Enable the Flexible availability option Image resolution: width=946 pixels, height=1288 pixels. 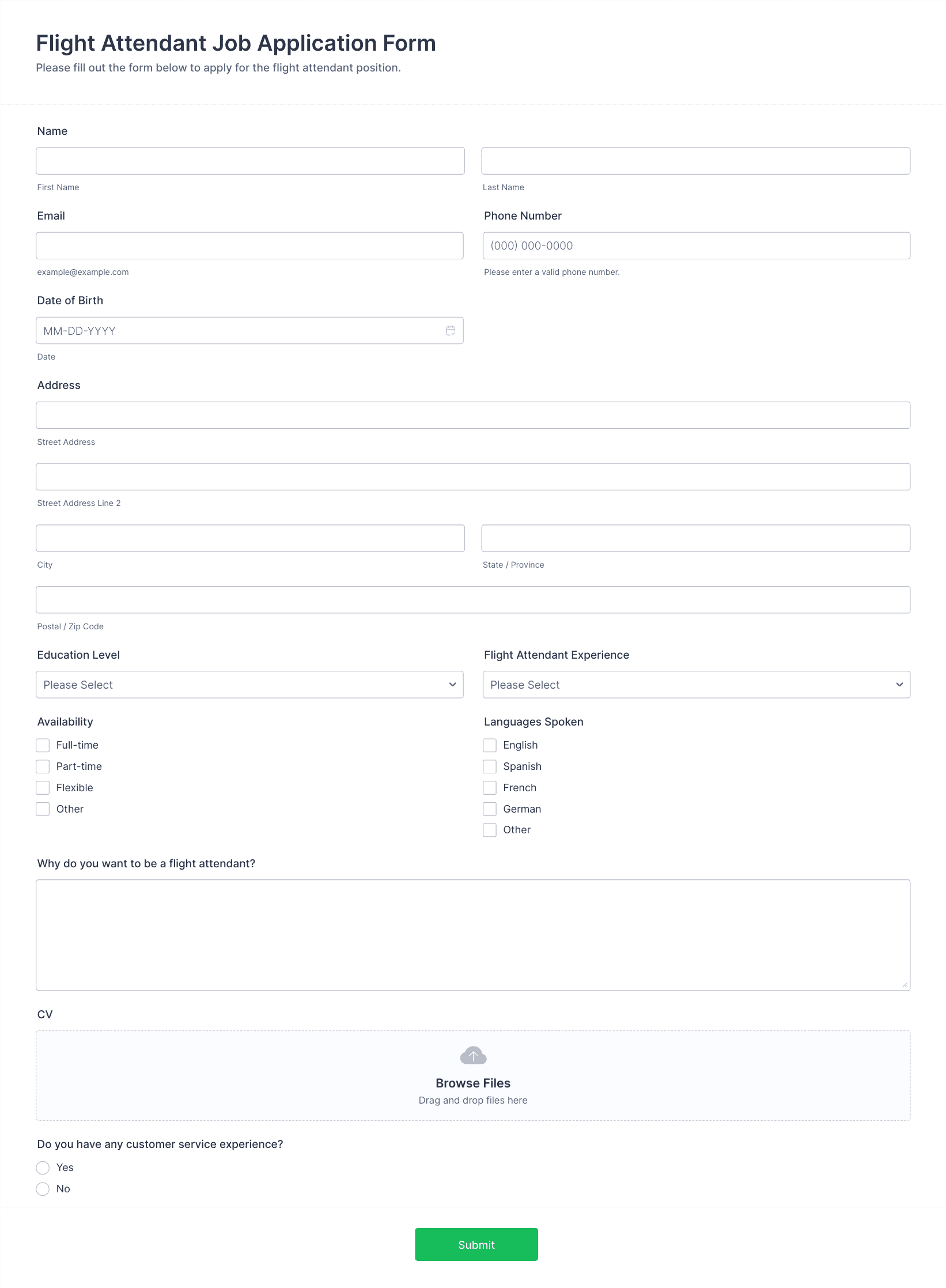coord(43,788)
